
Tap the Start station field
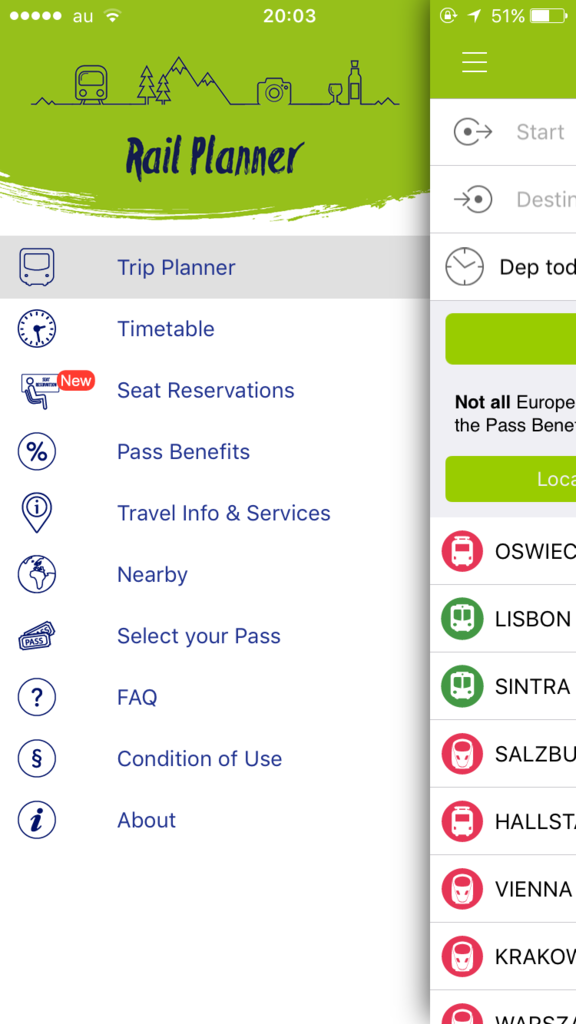(503, 132)
